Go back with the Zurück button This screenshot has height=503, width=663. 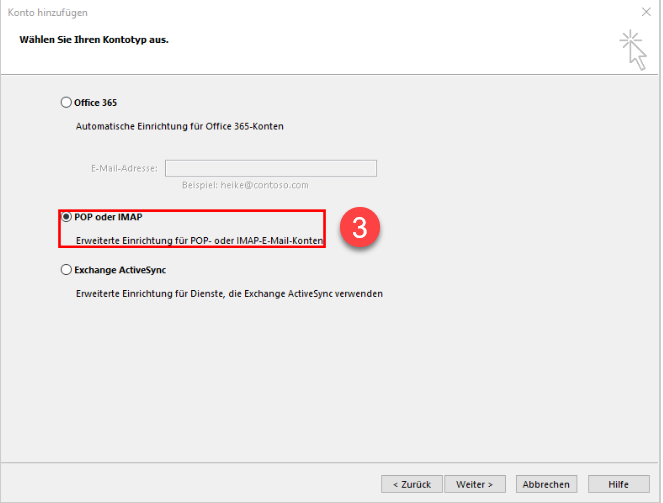[411, 484]
